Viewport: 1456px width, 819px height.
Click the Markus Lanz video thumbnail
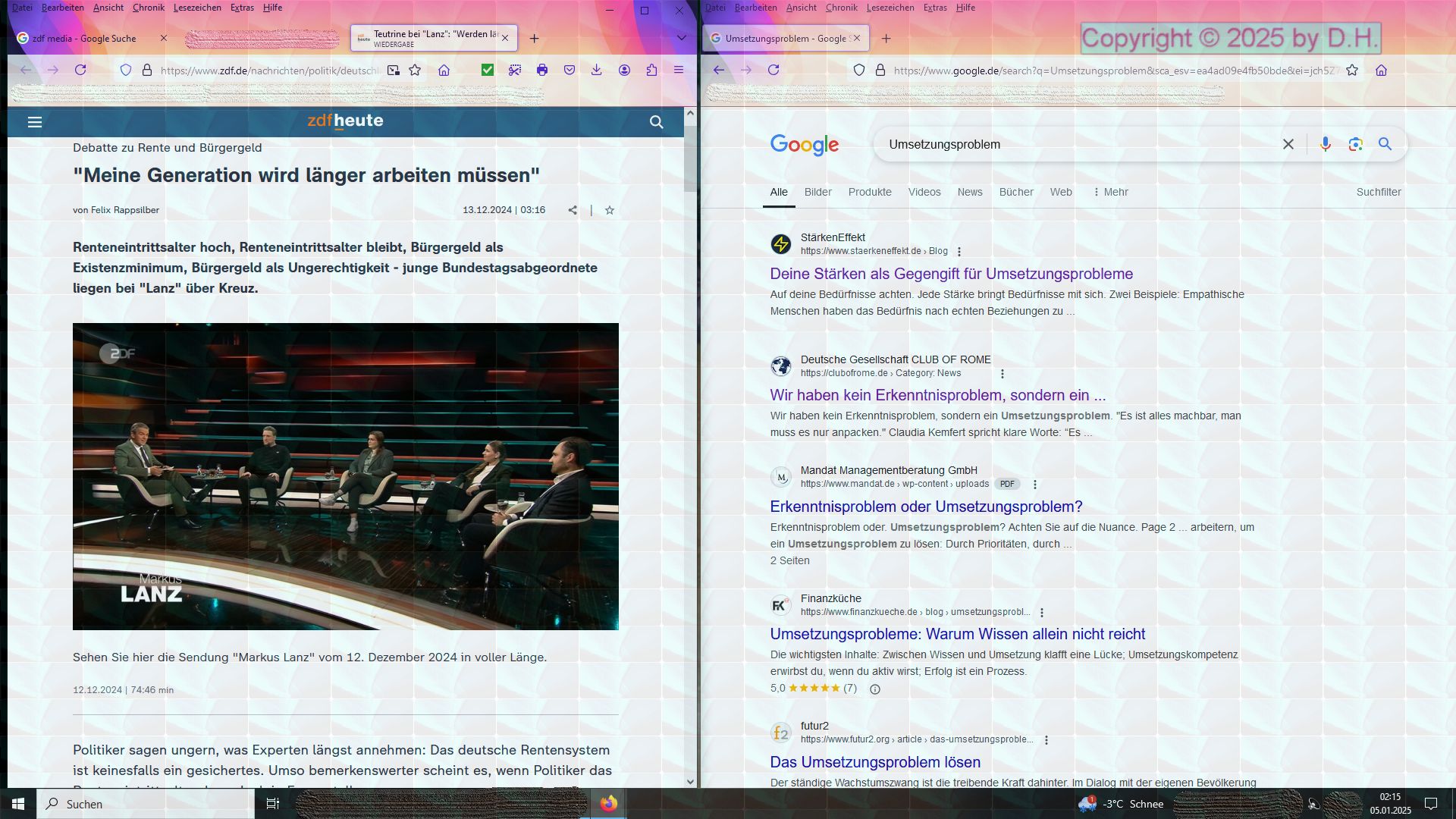[346, 476]
